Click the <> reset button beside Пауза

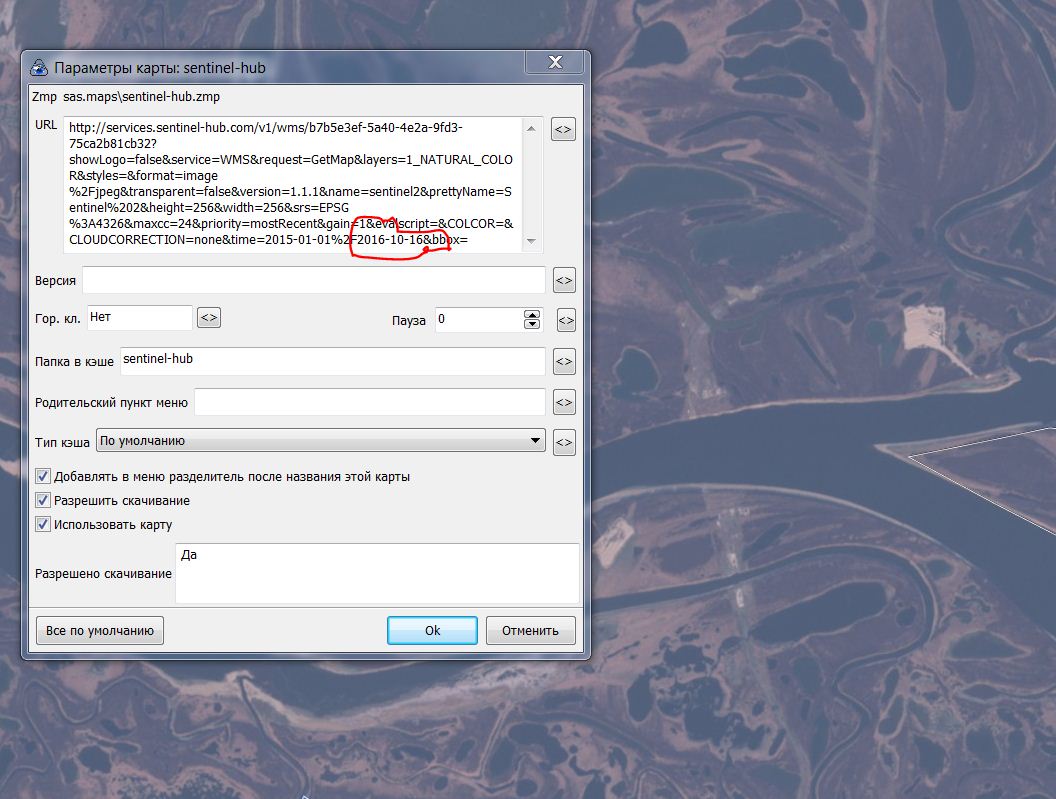(565, 321)
